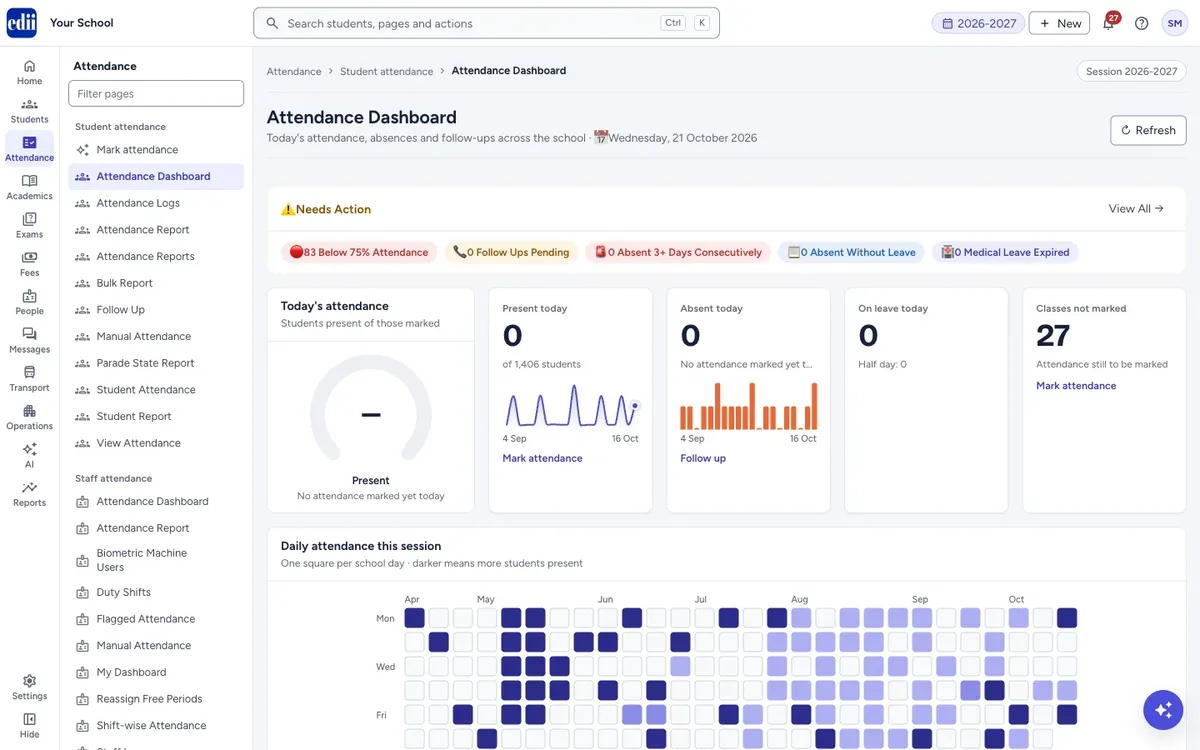Screen dimensions: 1200x750
Task: Click the Absent today bar chart
Action: (749, 406)
